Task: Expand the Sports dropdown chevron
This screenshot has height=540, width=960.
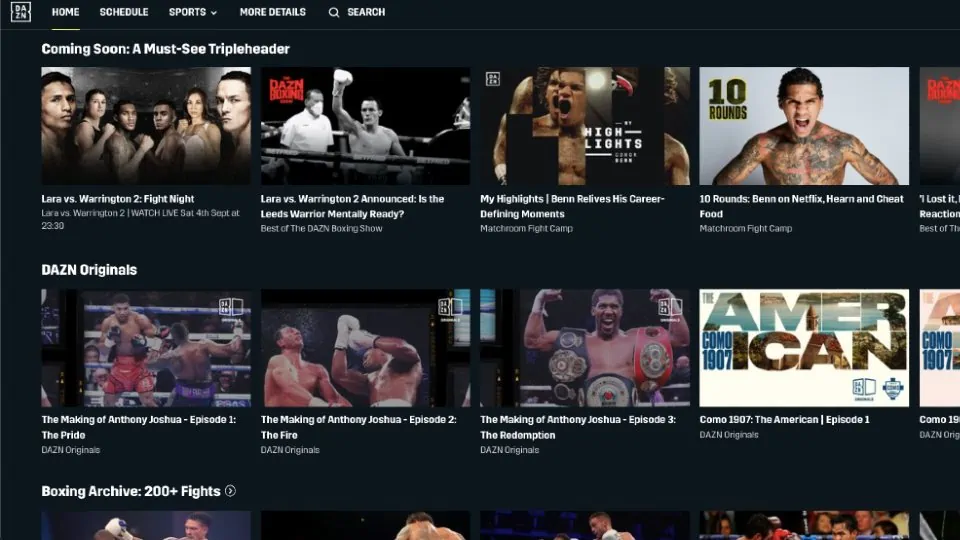Action: [x=214, y=13]
